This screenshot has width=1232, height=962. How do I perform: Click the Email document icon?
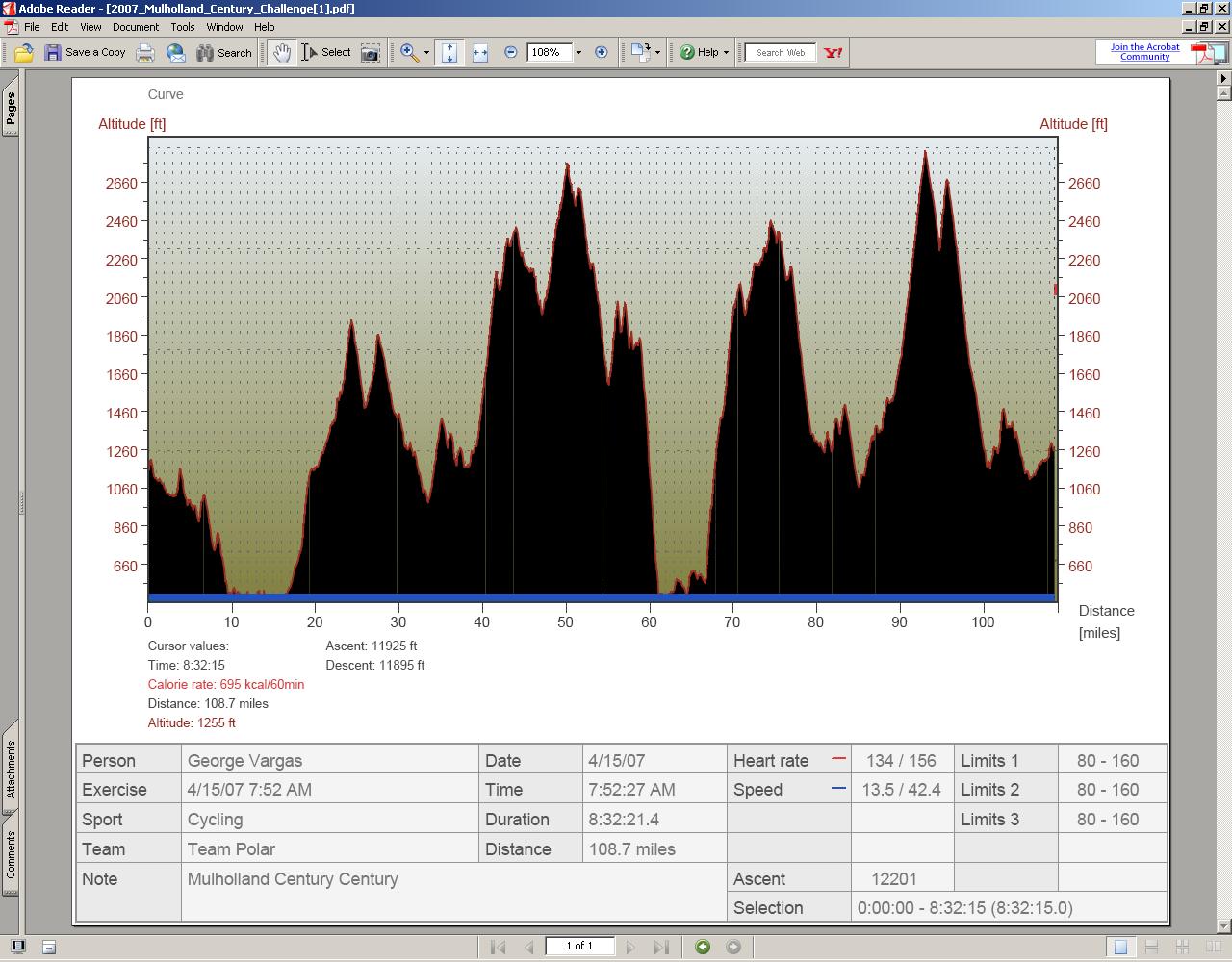(x=176, y=53)
